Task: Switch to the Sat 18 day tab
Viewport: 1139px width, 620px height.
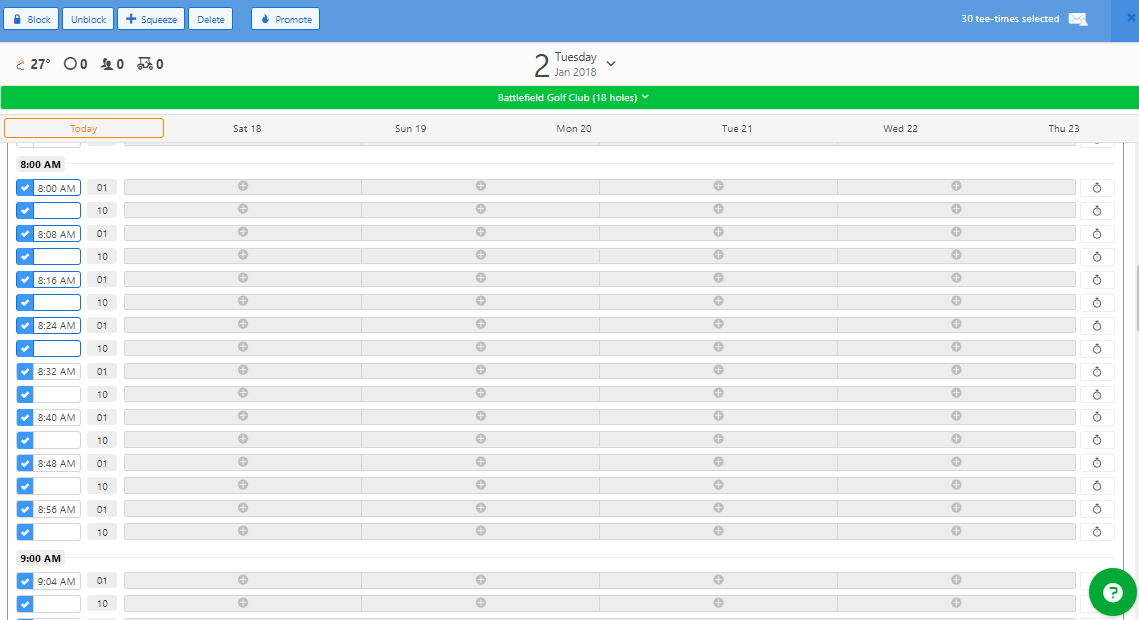Action: (x=247, y=128)
